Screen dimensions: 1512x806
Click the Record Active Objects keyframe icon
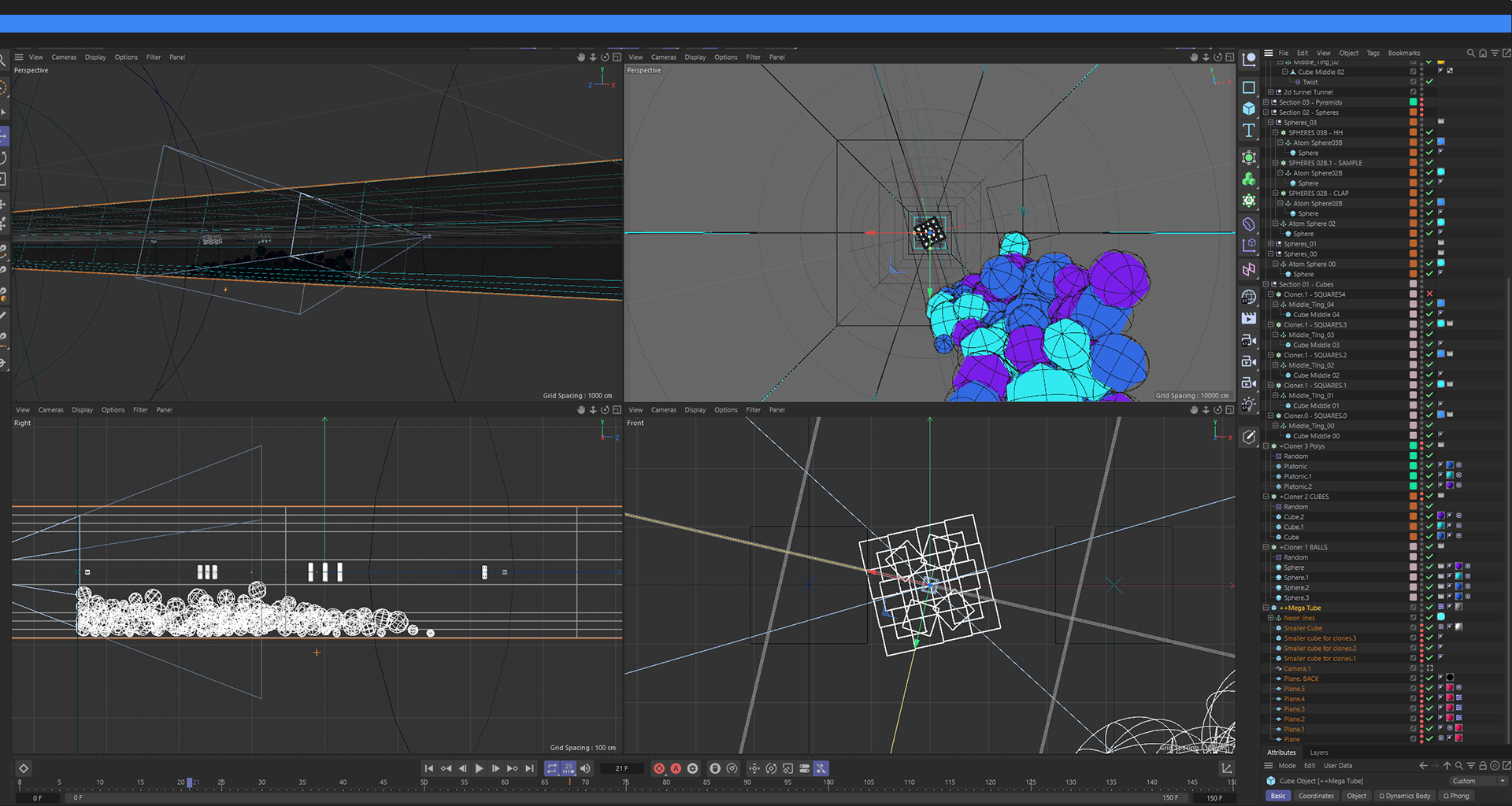[x=659, y=768]
